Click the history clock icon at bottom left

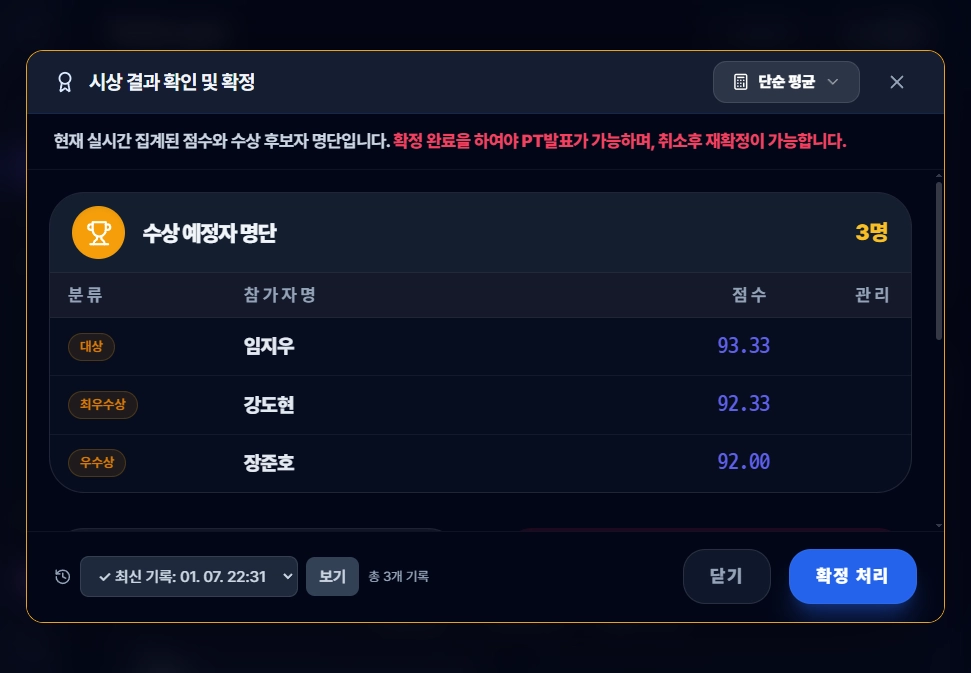63,577
